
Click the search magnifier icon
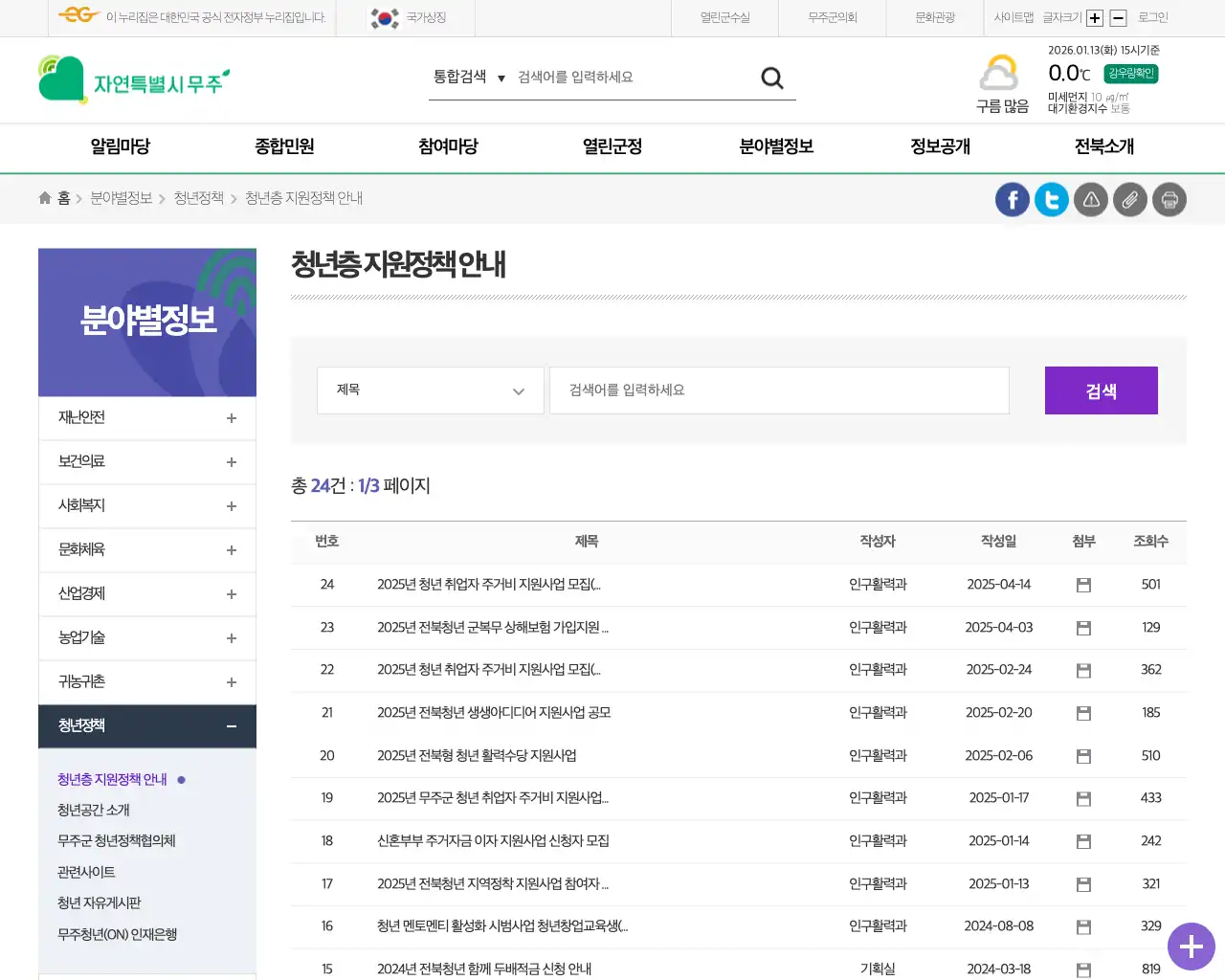click(771, 78)
